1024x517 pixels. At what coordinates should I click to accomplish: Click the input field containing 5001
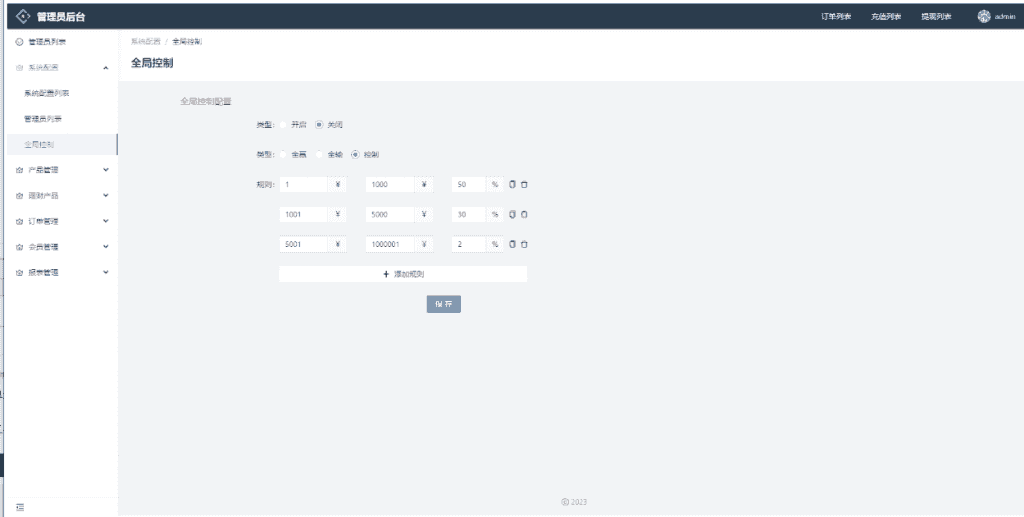[x=304, y=244]
